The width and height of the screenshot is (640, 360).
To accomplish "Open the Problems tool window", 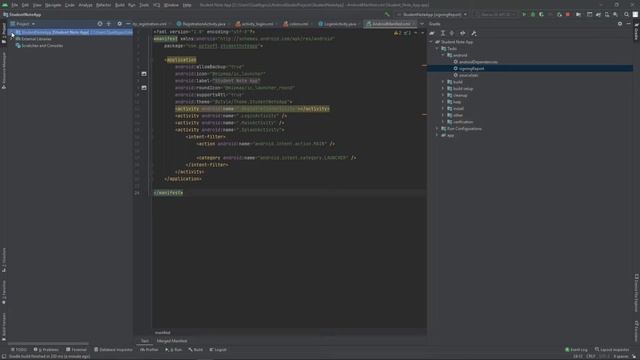I will 46,350.
